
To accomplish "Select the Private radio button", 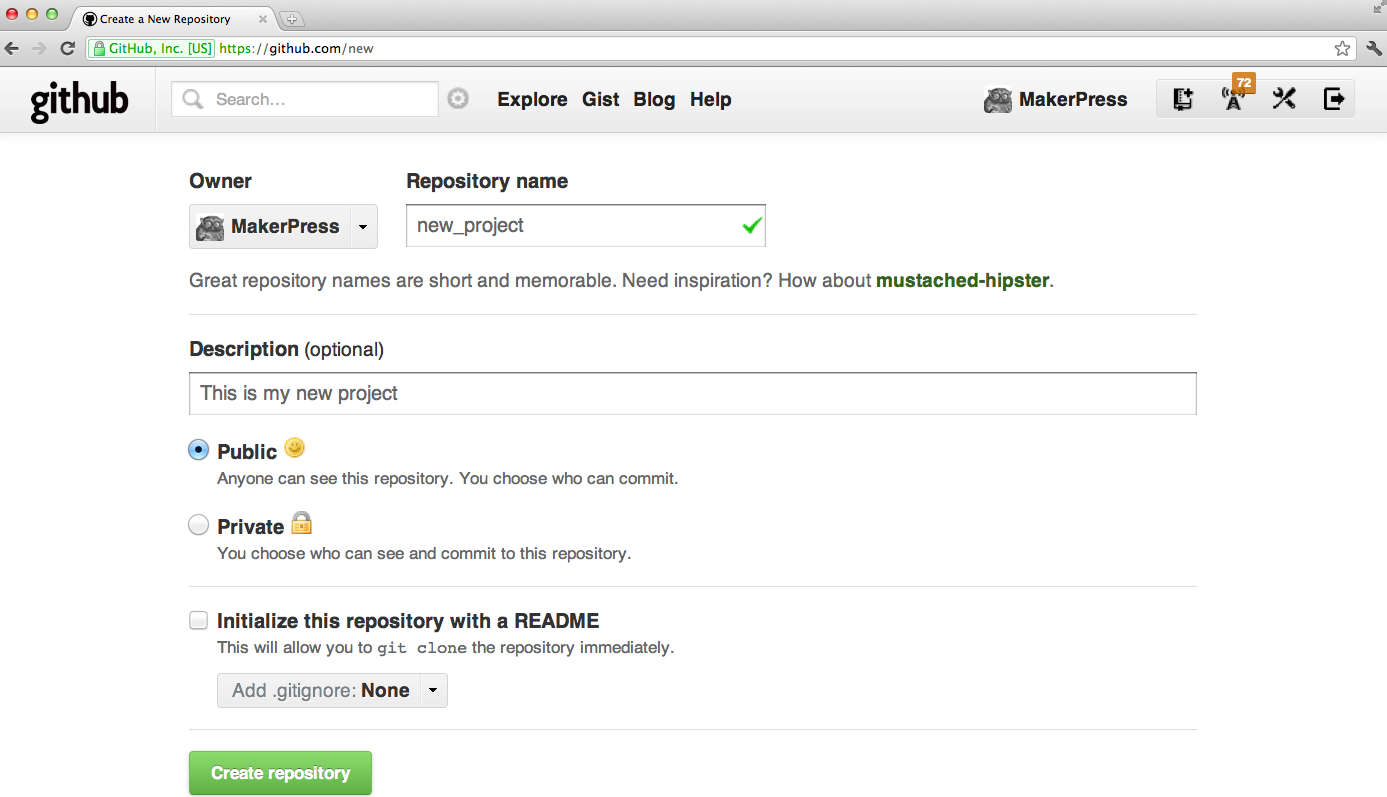I will point(199,525).
